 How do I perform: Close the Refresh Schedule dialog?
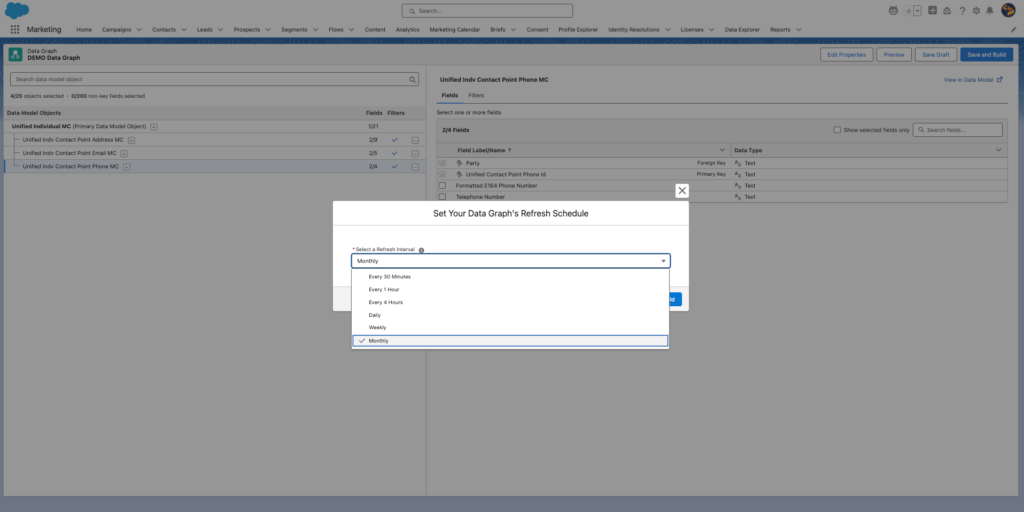click(682, 190)
